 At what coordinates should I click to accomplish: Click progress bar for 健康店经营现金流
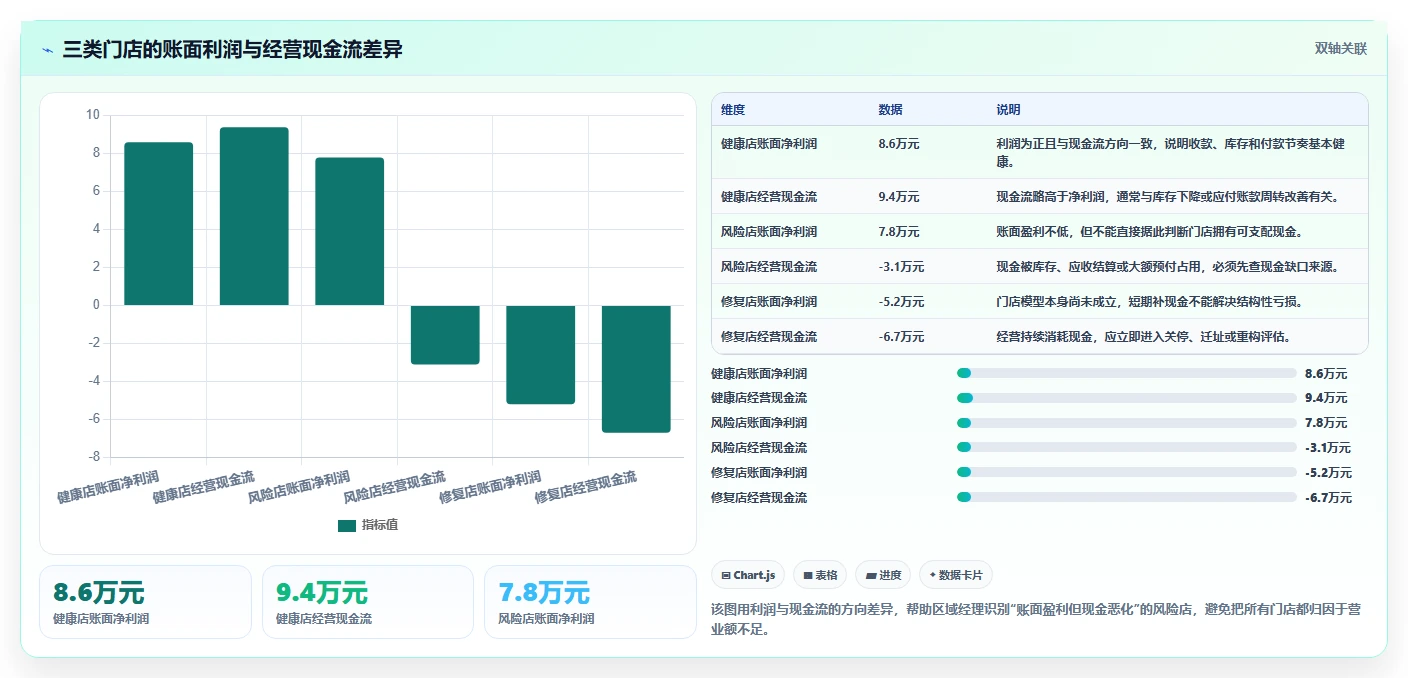click(x=1127, y=398)
